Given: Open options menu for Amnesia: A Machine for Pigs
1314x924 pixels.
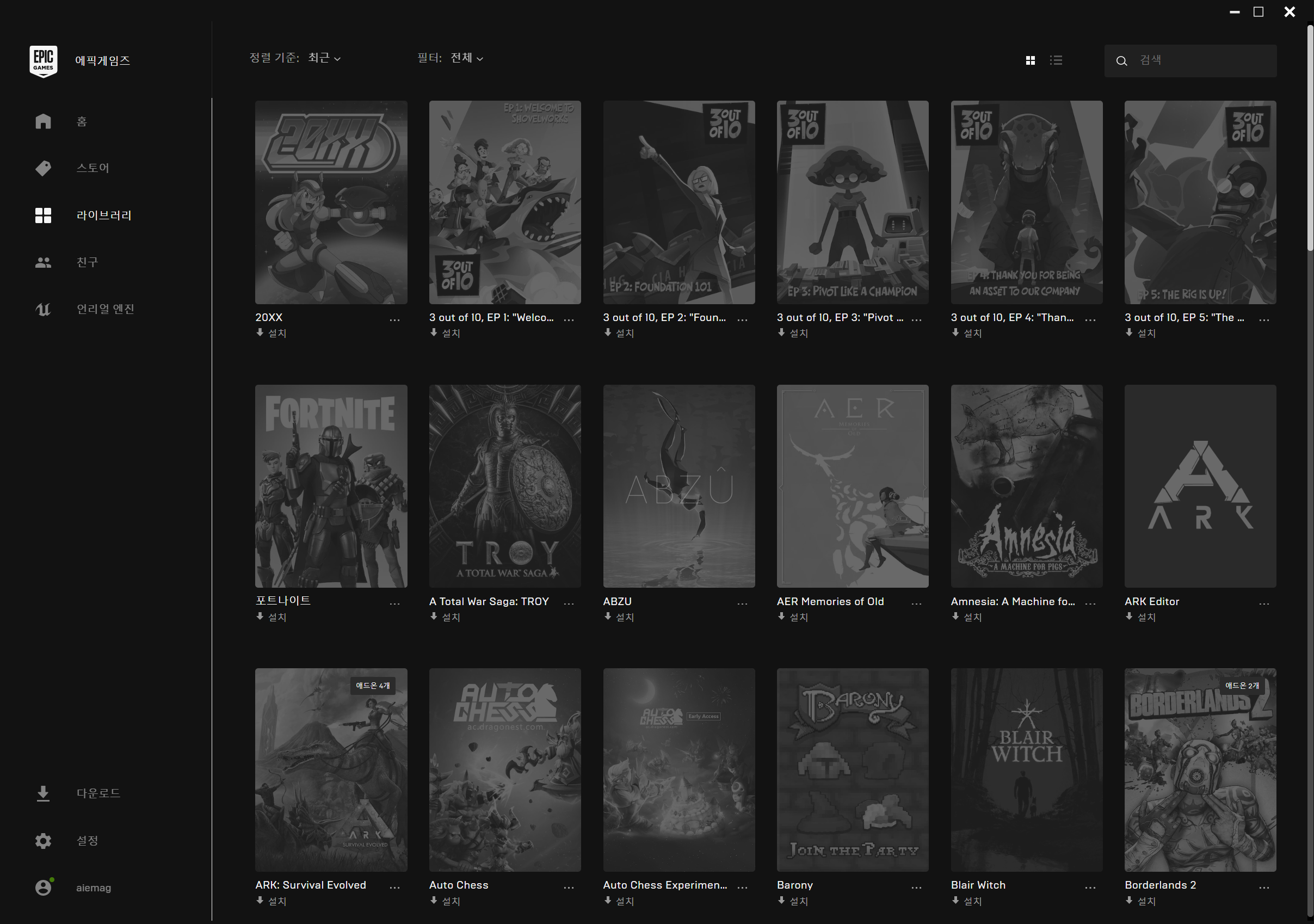Looking at the screenshot, I should tap(1090, 603).
